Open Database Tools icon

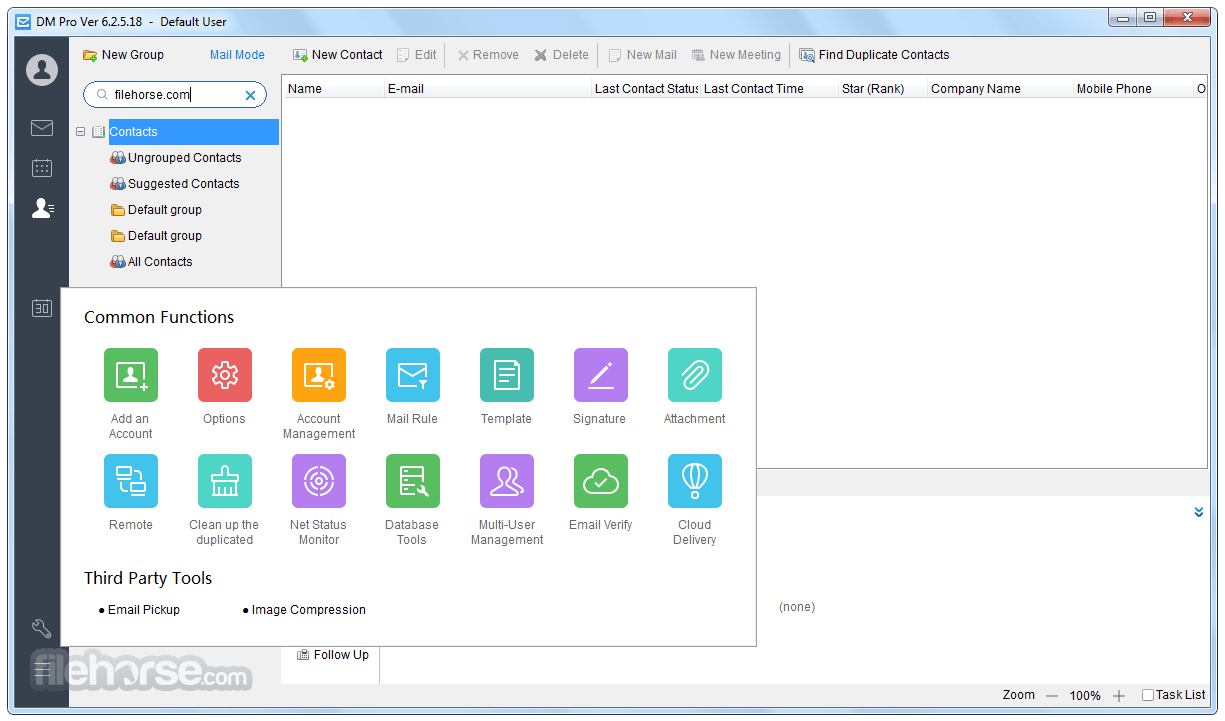click(413, 481)
